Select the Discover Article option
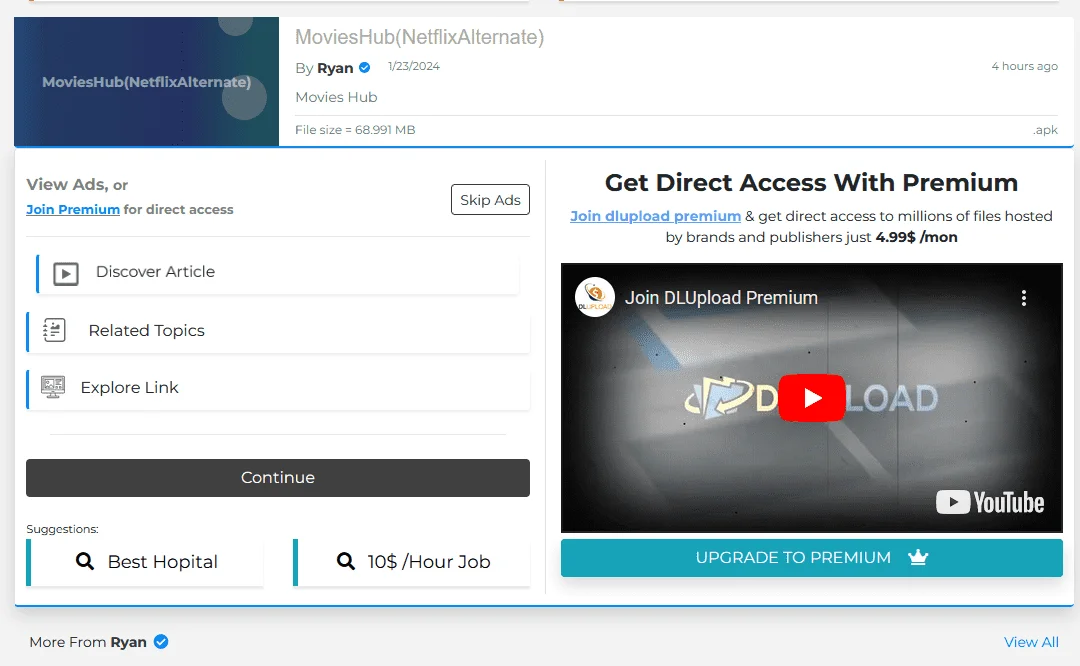1080x666 pixels. tap(278, 273)
